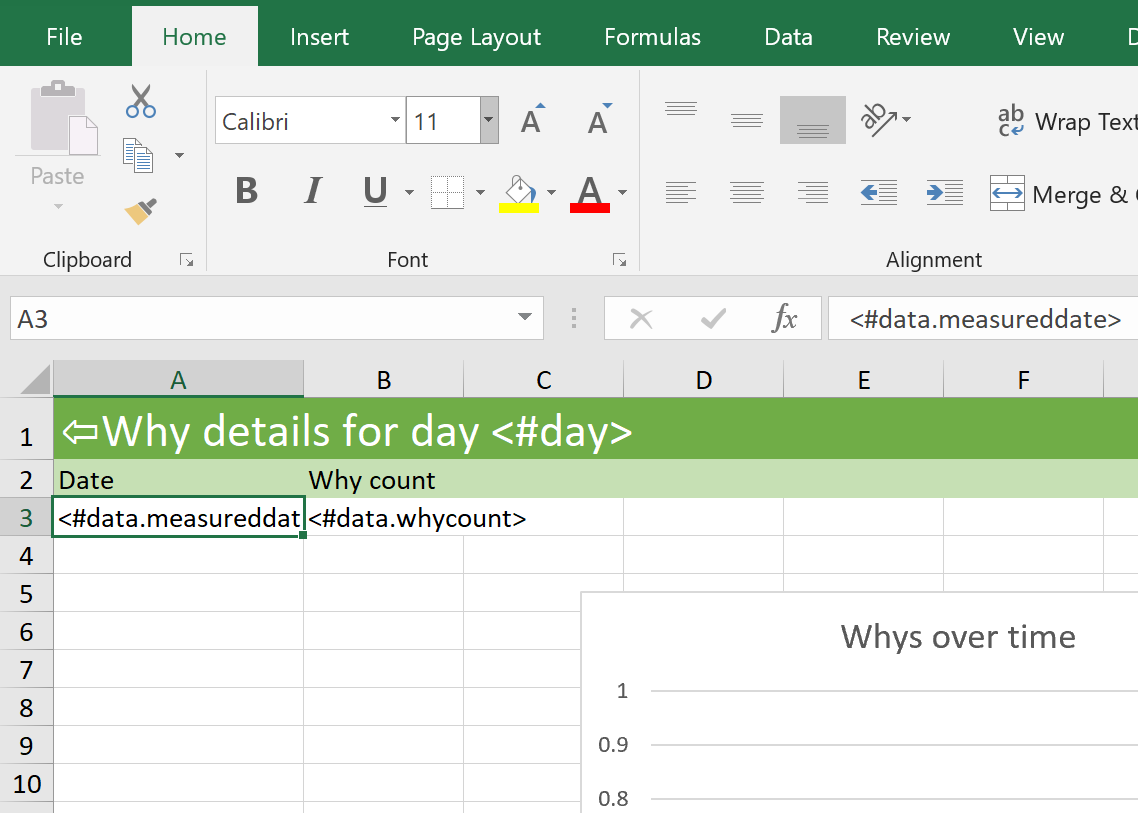Screen dimensions: 1138x813
Task: Select column D header
Action: coord(704,379)
